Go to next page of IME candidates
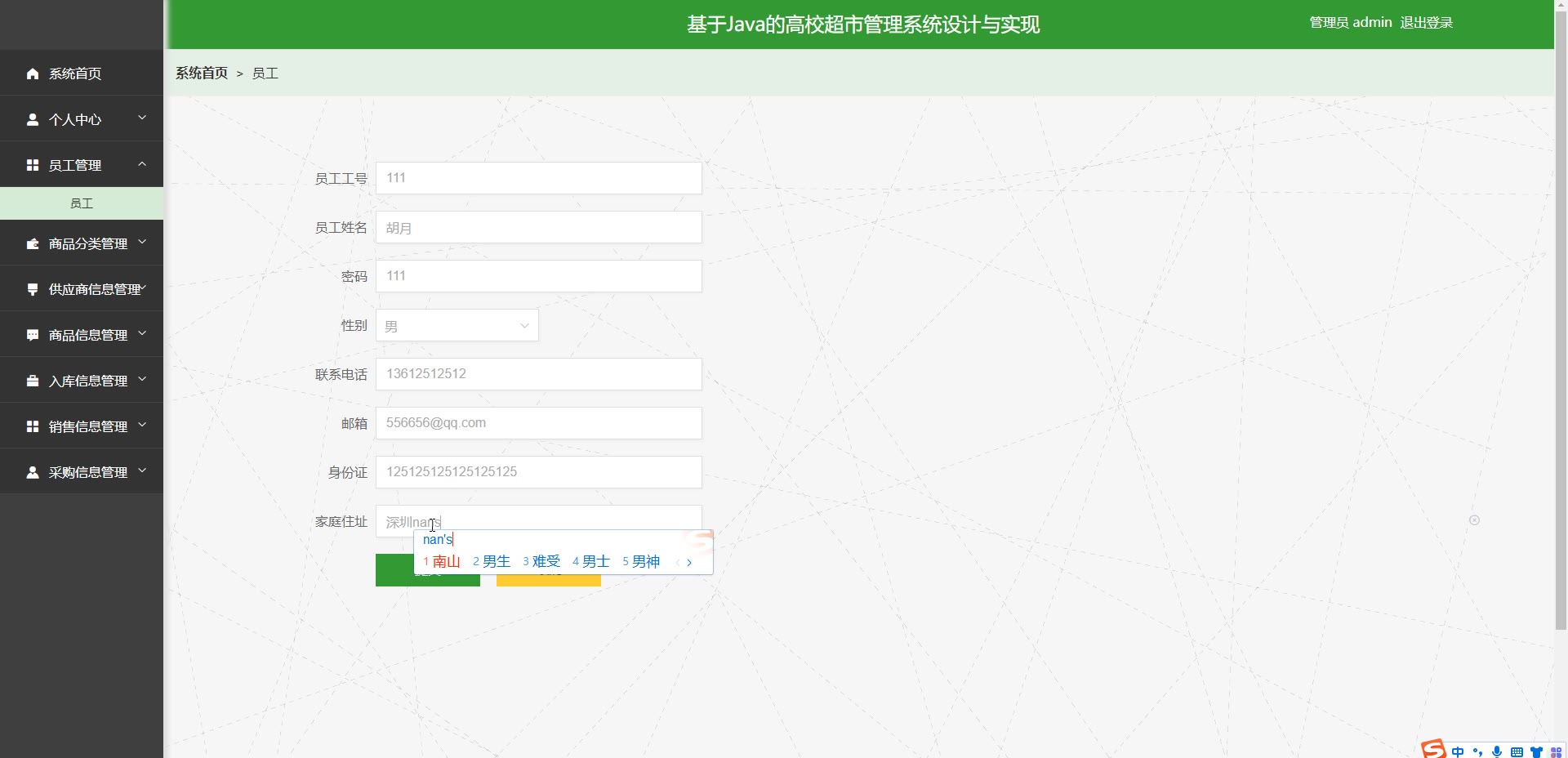The width and height of the screenshot is (1568, 758). pos(689,562)
